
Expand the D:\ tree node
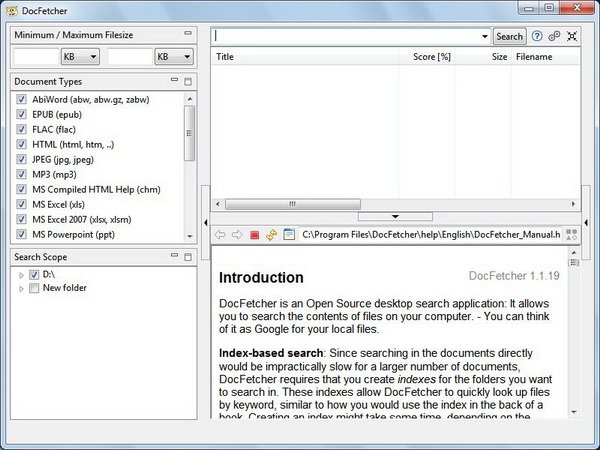(x=21, y=274)
